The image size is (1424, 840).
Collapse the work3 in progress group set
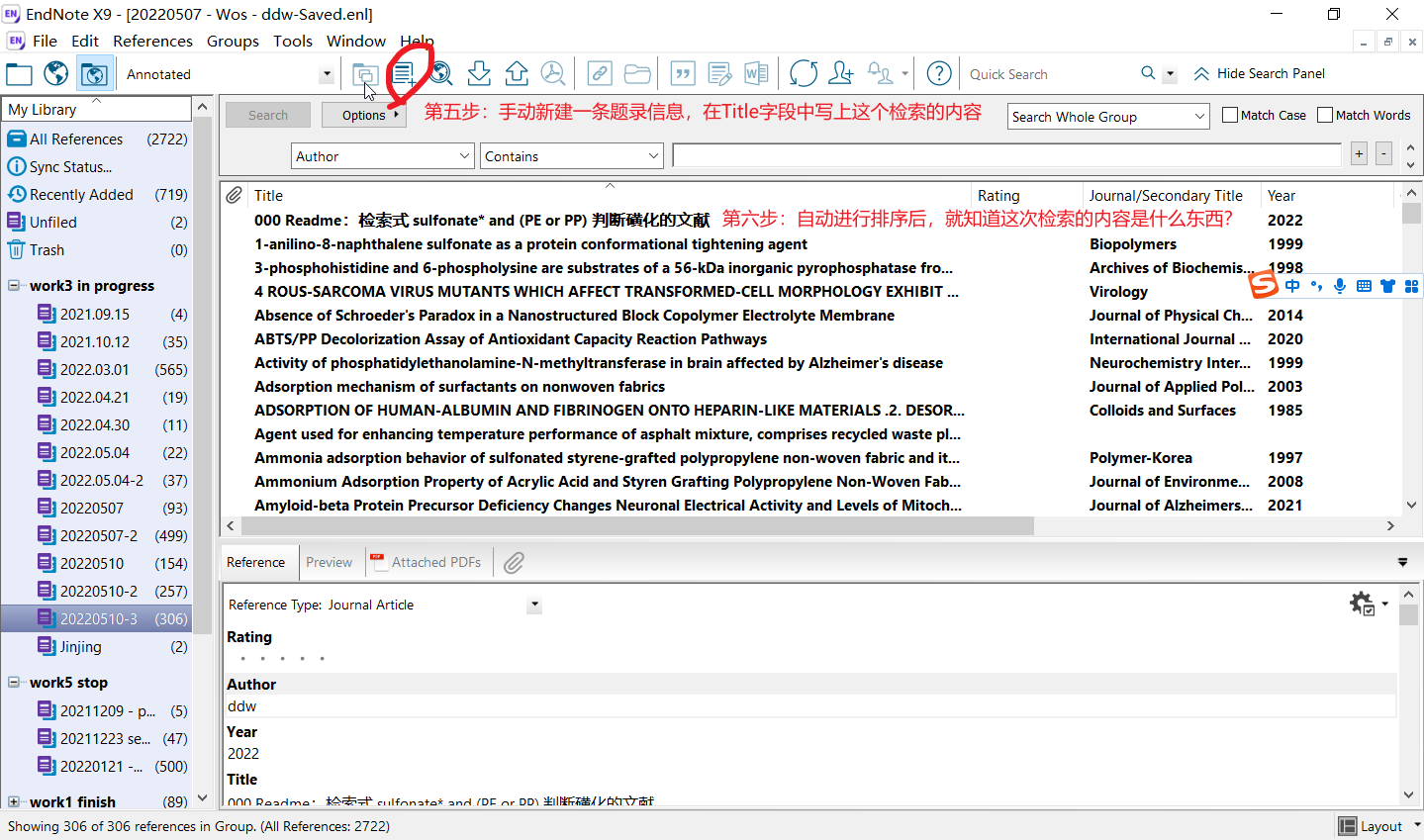pyautogui.click(x=14, y=286)
